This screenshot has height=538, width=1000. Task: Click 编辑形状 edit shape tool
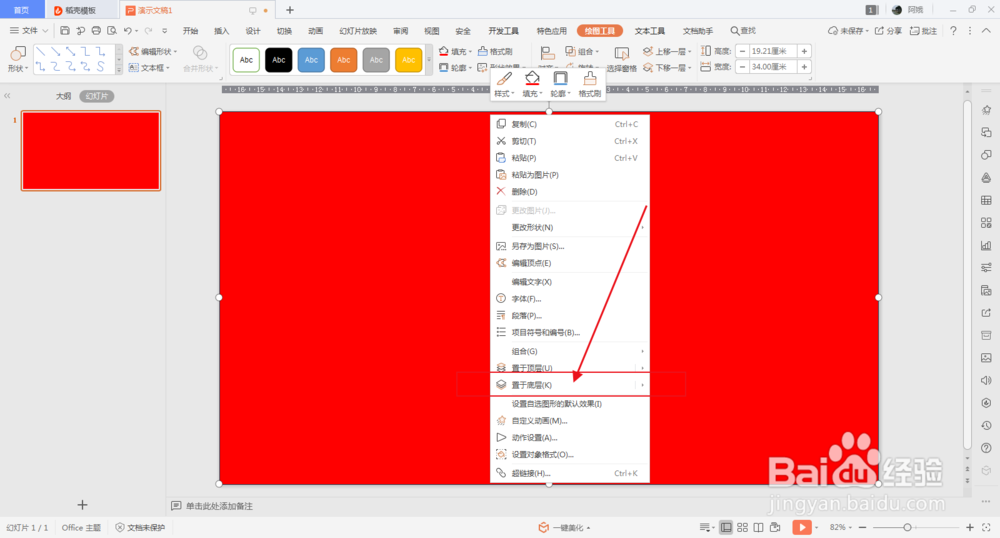(x=153, y=52)
